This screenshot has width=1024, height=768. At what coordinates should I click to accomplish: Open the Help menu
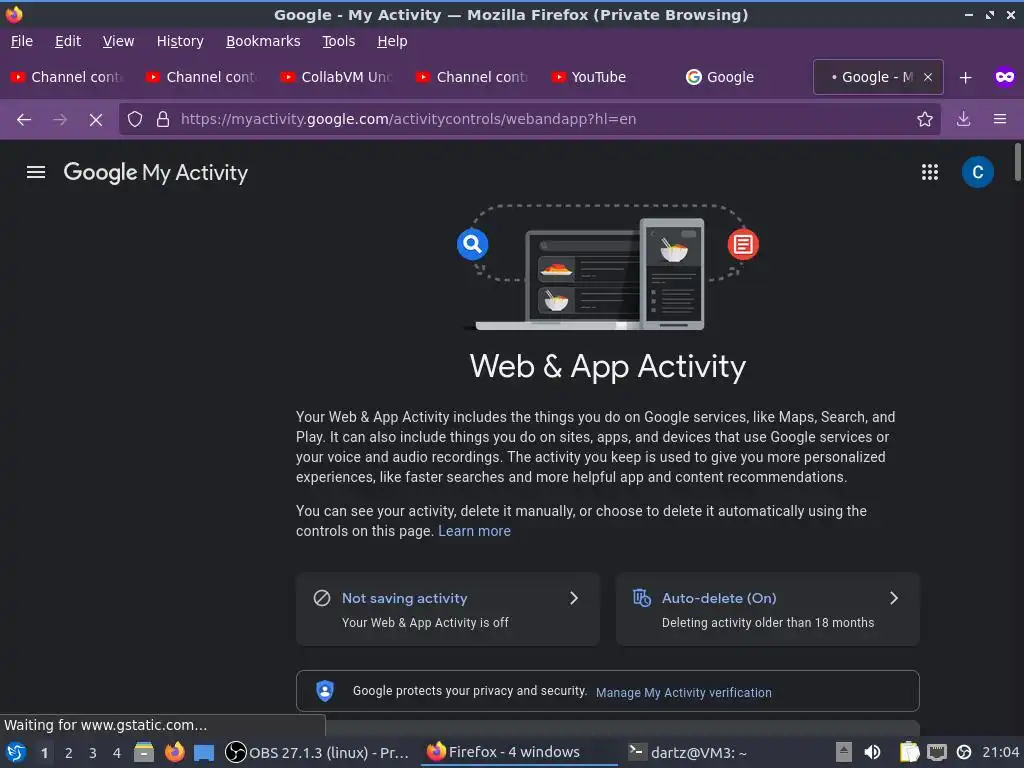tap(392, 41)
